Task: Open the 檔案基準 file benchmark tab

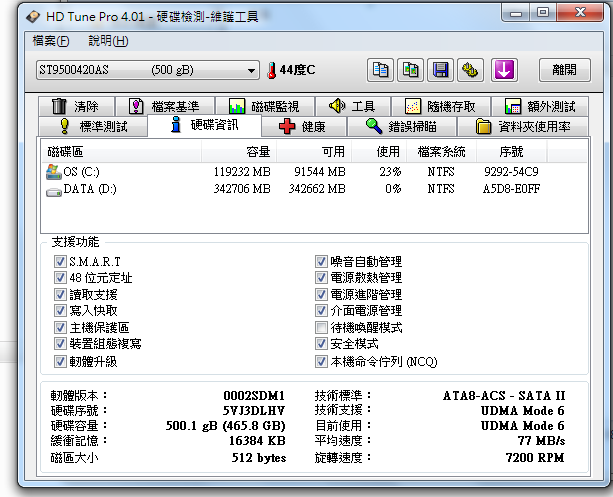Action: [165, 106]
